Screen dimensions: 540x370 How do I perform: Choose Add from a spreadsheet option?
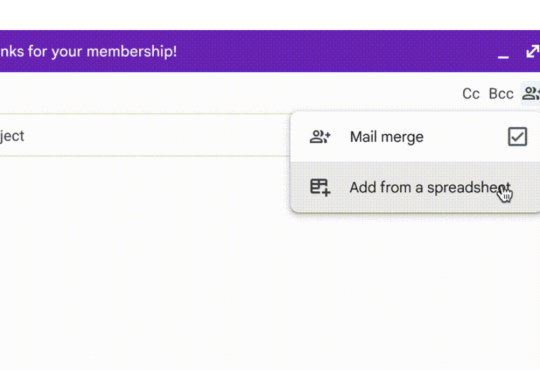[x=415, y=187]
